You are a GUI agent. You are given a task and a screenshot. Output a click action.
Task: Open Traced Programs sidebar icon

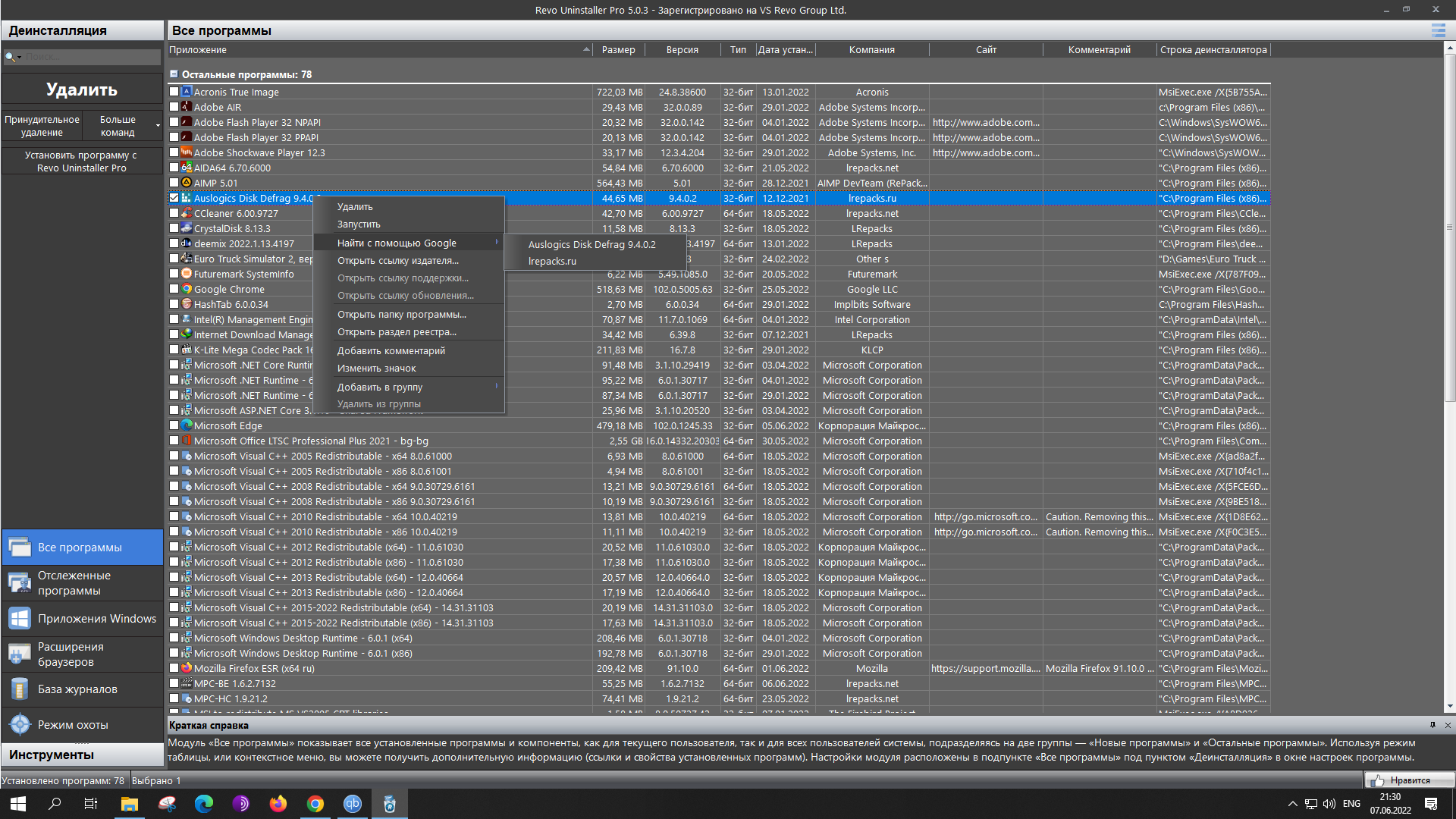(20, 582)
